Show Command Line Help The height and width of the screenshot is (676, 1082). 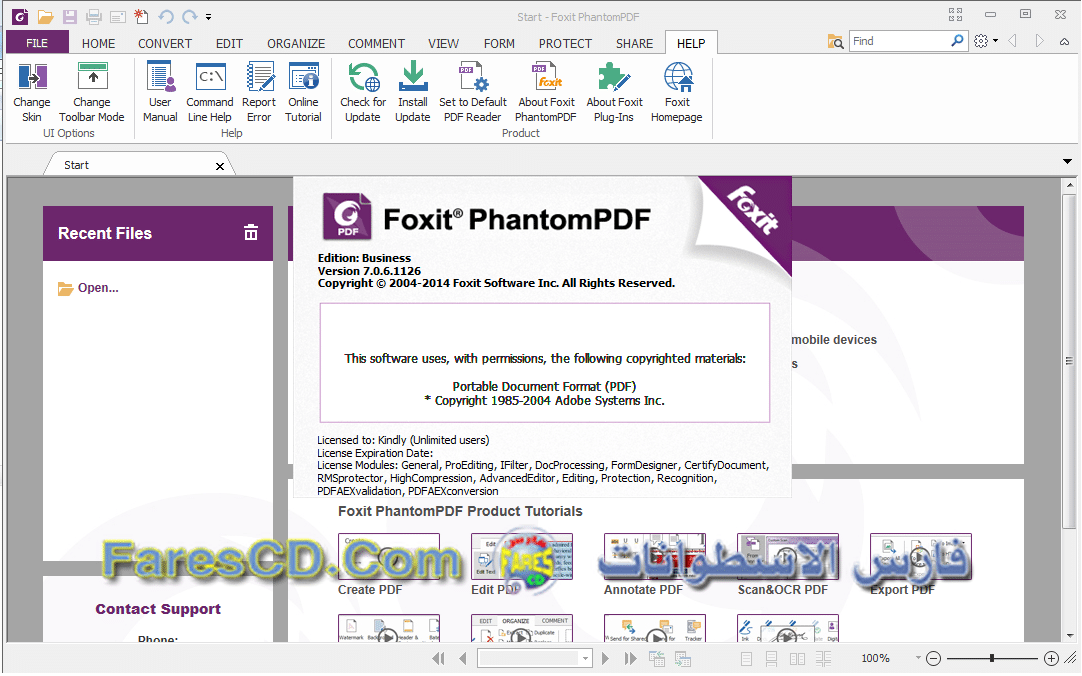pyautogui.click(x=210, y=92)
